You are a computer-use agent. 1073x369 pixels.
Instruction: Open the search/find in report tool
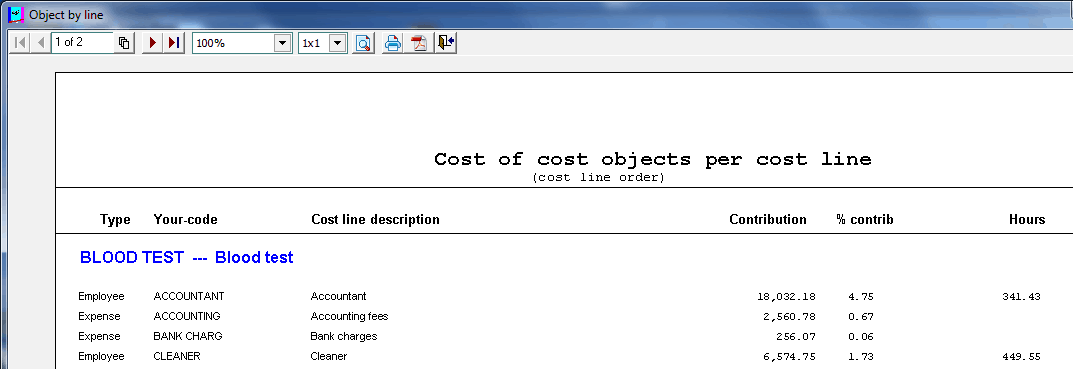363,43
